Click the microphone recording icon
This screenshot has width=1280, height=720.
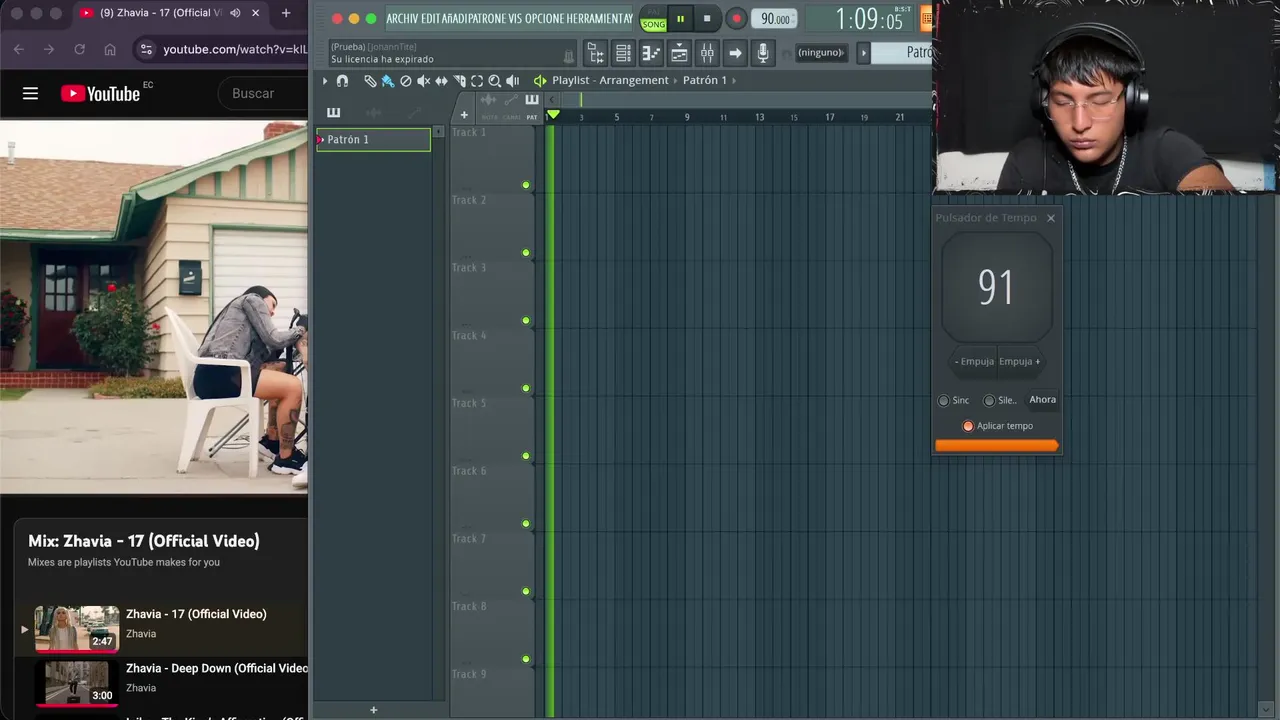click(763, 53)
